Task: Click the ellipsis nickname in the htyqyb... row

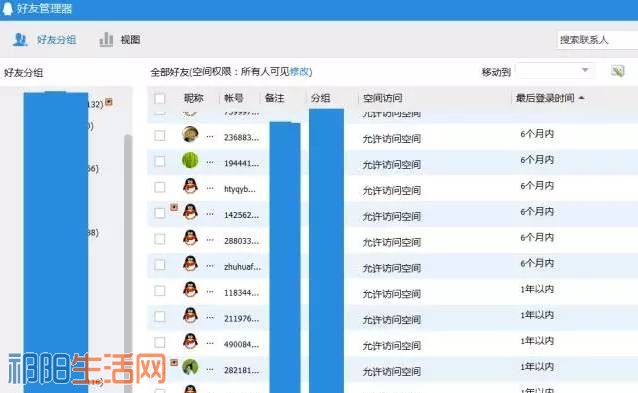Action: pos(210,189)
